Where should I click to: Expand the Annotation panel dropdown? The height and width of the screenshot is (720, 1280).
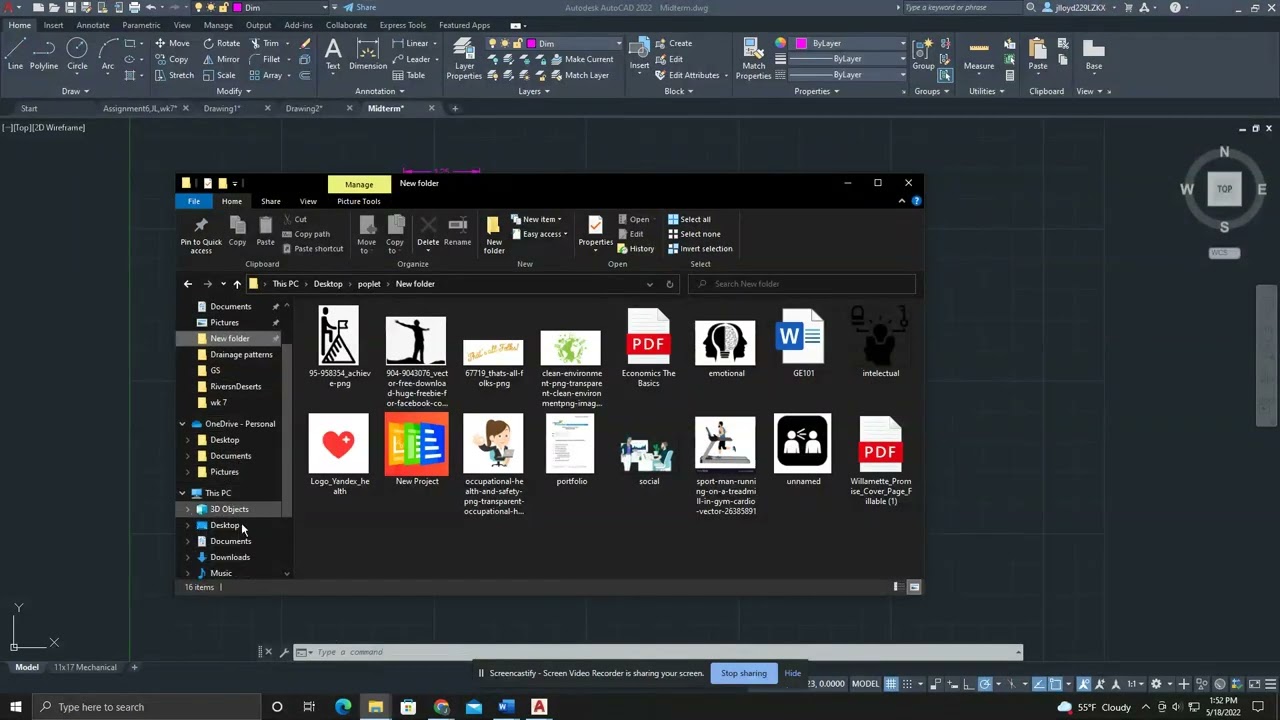(x=380, y=91)
